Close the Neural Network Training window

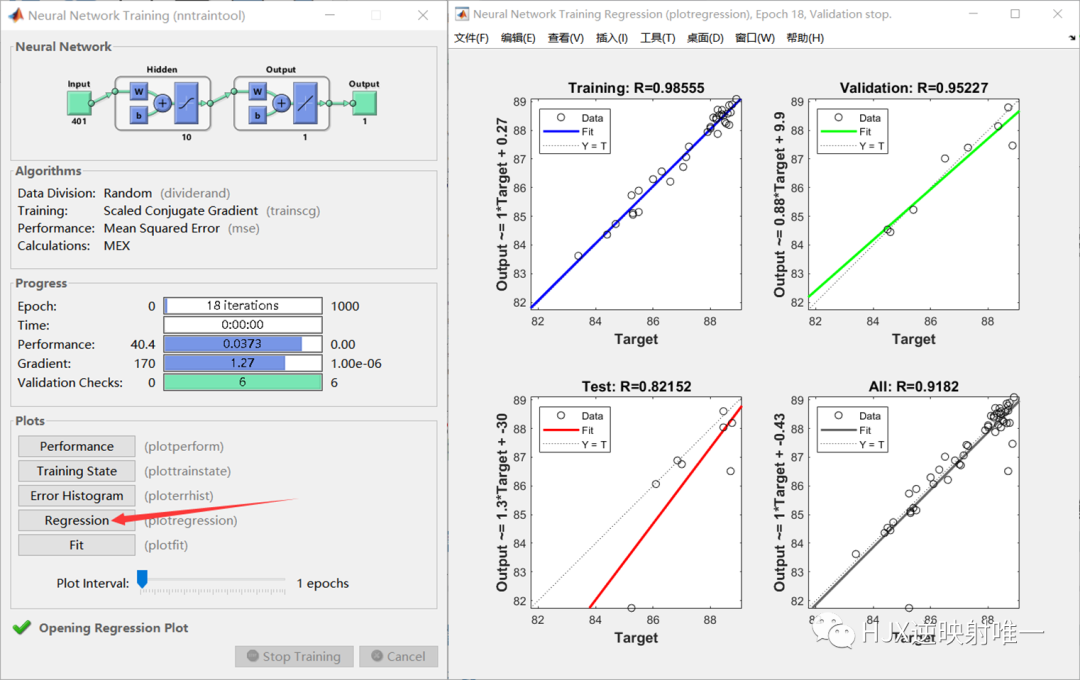point(423,15)
